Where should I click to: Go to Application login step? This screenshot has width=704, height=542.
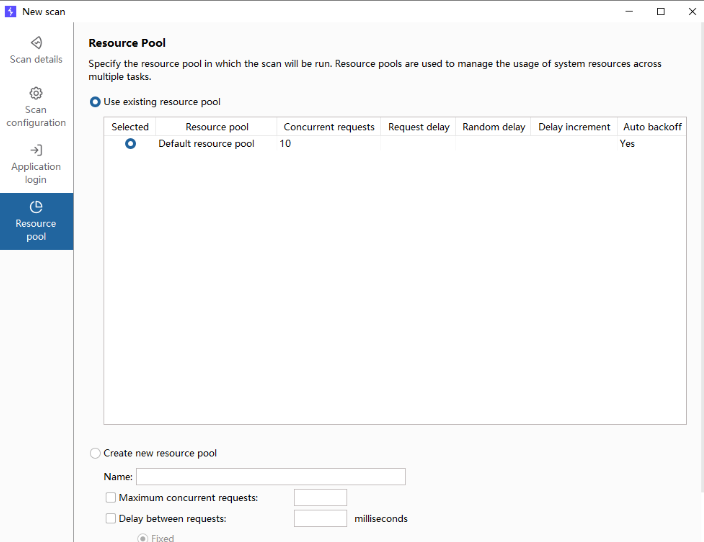36,164
